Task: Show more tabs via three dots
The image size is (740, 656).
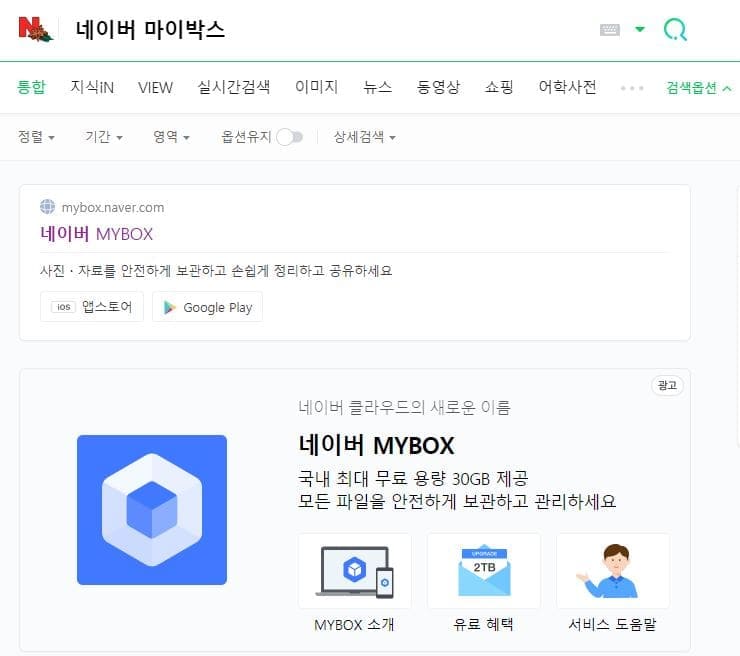Action: [632, 88]
